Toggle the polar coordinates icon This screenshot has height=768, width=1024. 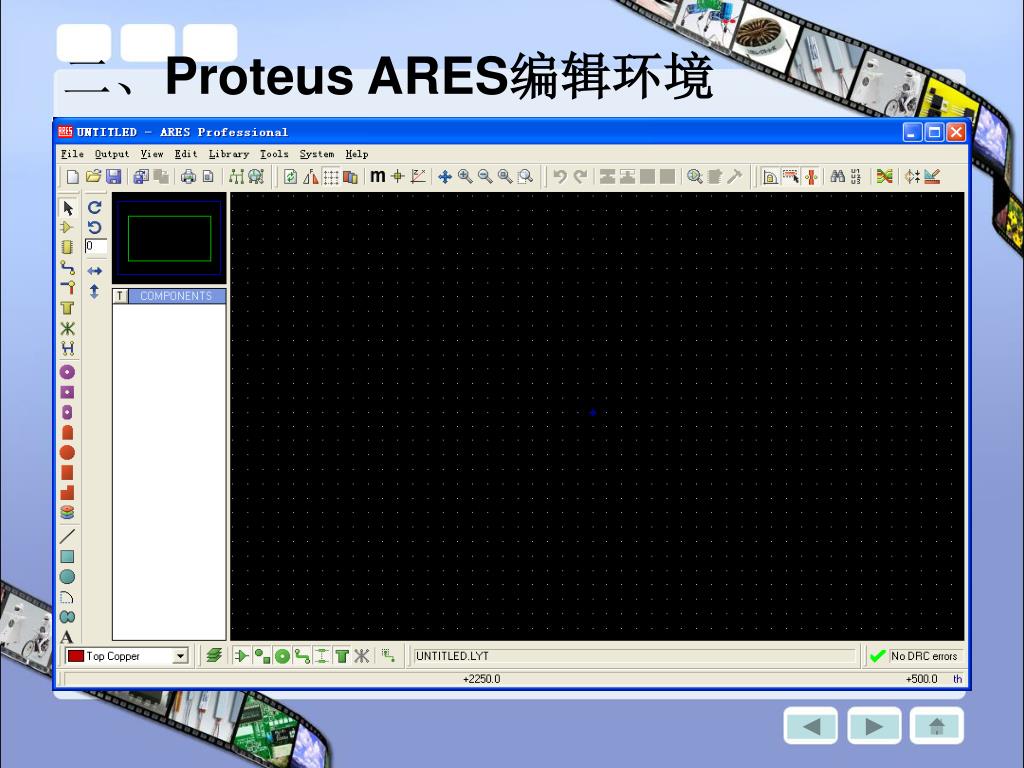pos(418,176)
